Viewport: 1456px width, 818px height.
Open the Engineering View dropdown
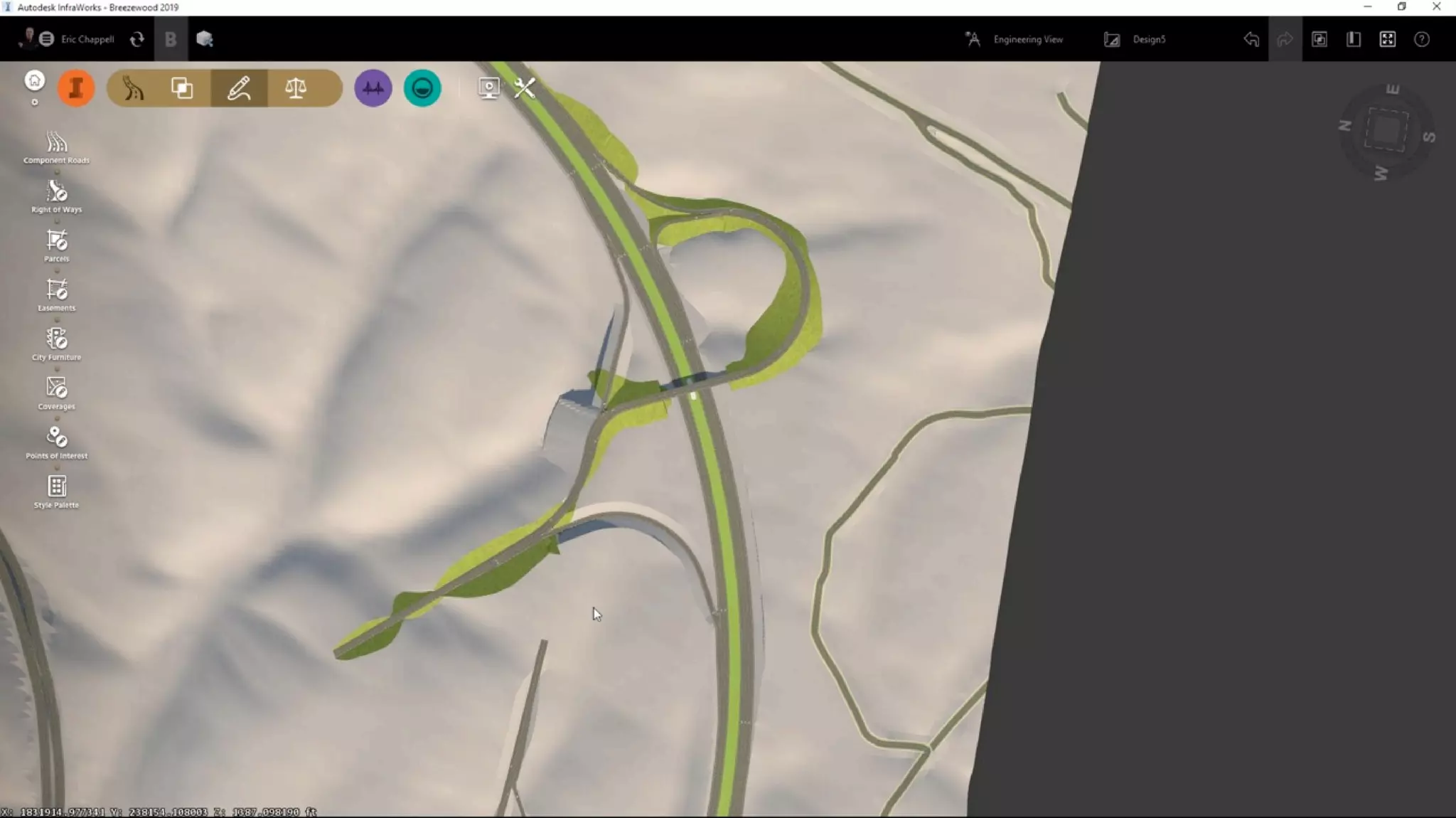click(x=1027, y=39)
